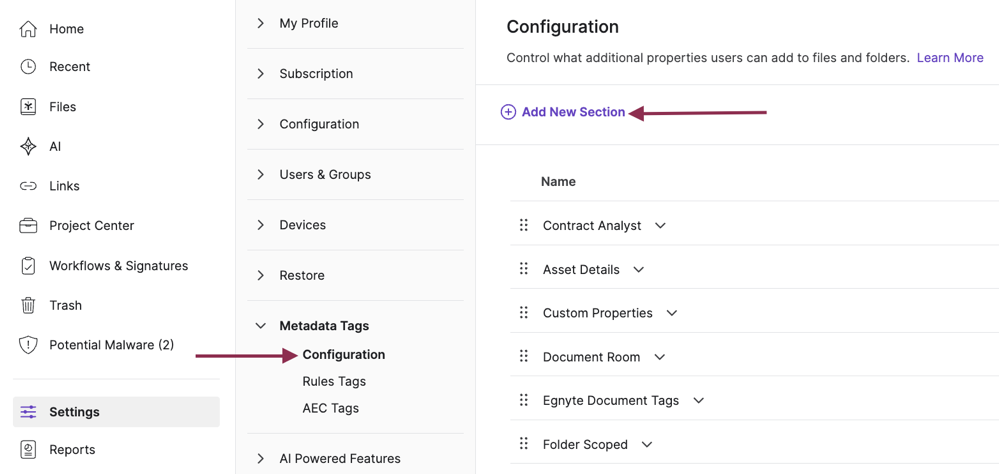Screen dimensions: 999x474
Task: Open Potential Malware shield icon
Action: coord(28,345)
